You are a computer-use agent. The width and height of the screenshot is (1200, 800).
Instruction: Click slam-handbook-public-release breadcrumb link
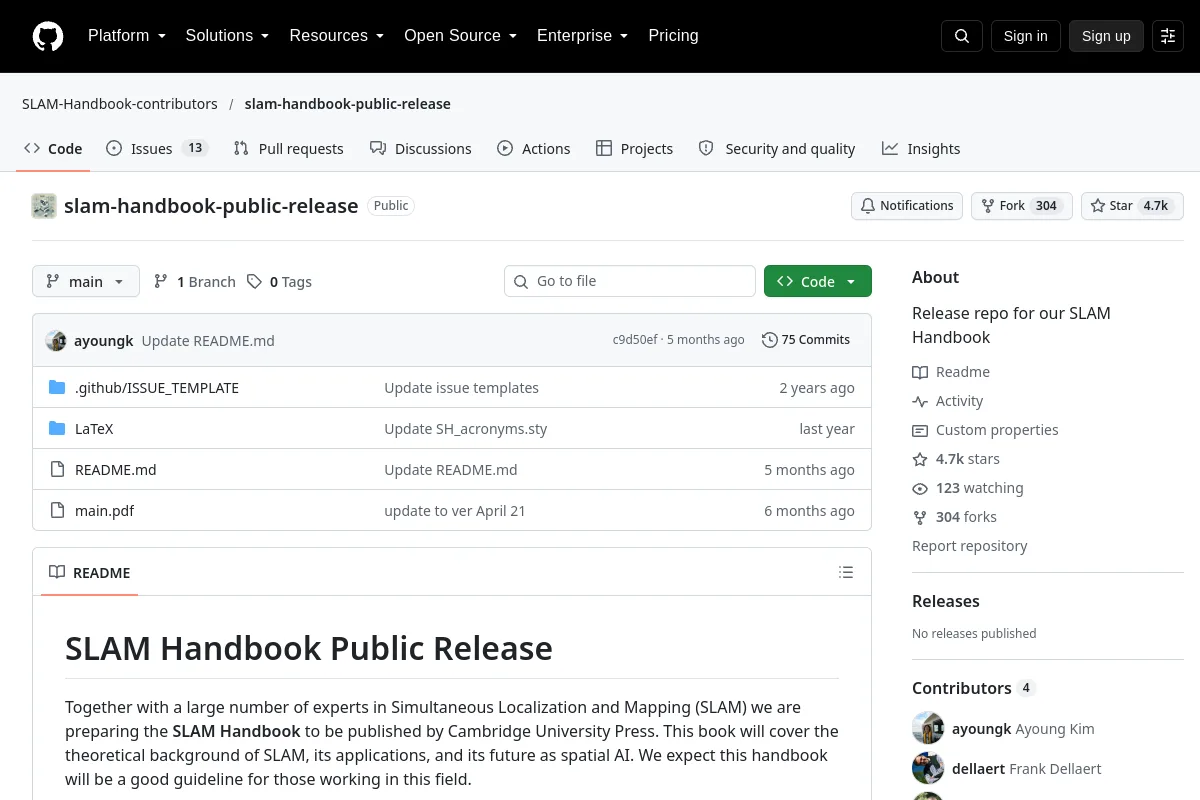pos(348,104)
